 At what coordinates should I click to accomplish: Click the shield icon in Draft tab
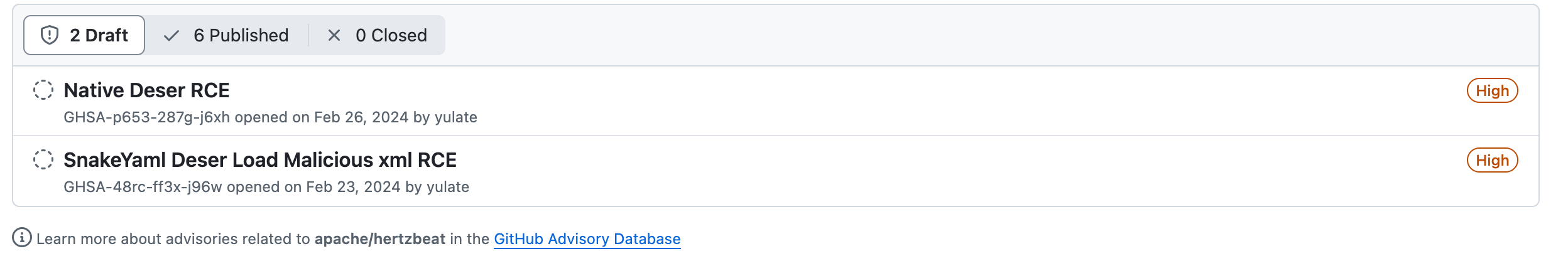pos(50,35)
